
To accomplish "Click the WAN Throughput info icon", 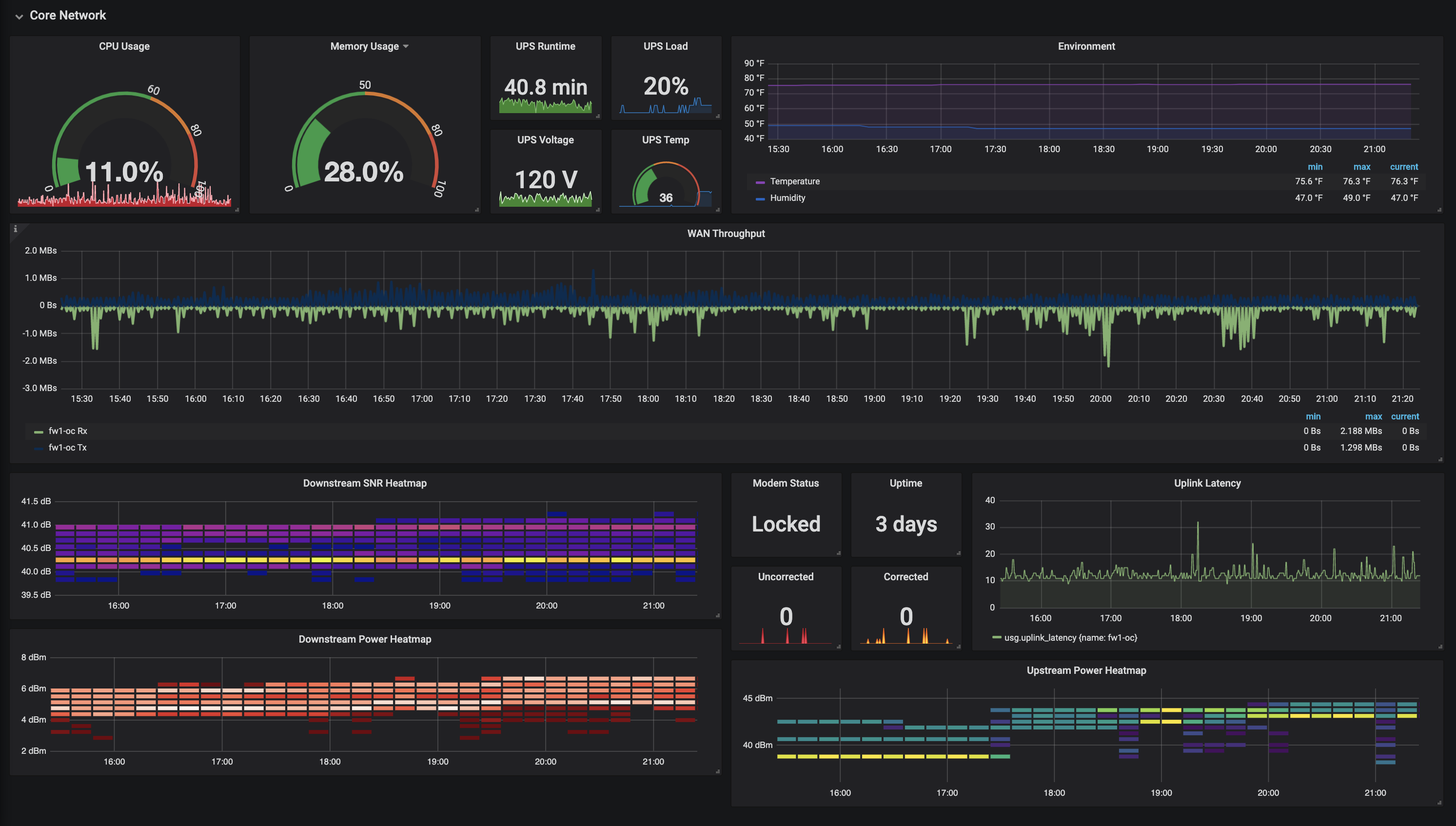I will coord(15,229).
